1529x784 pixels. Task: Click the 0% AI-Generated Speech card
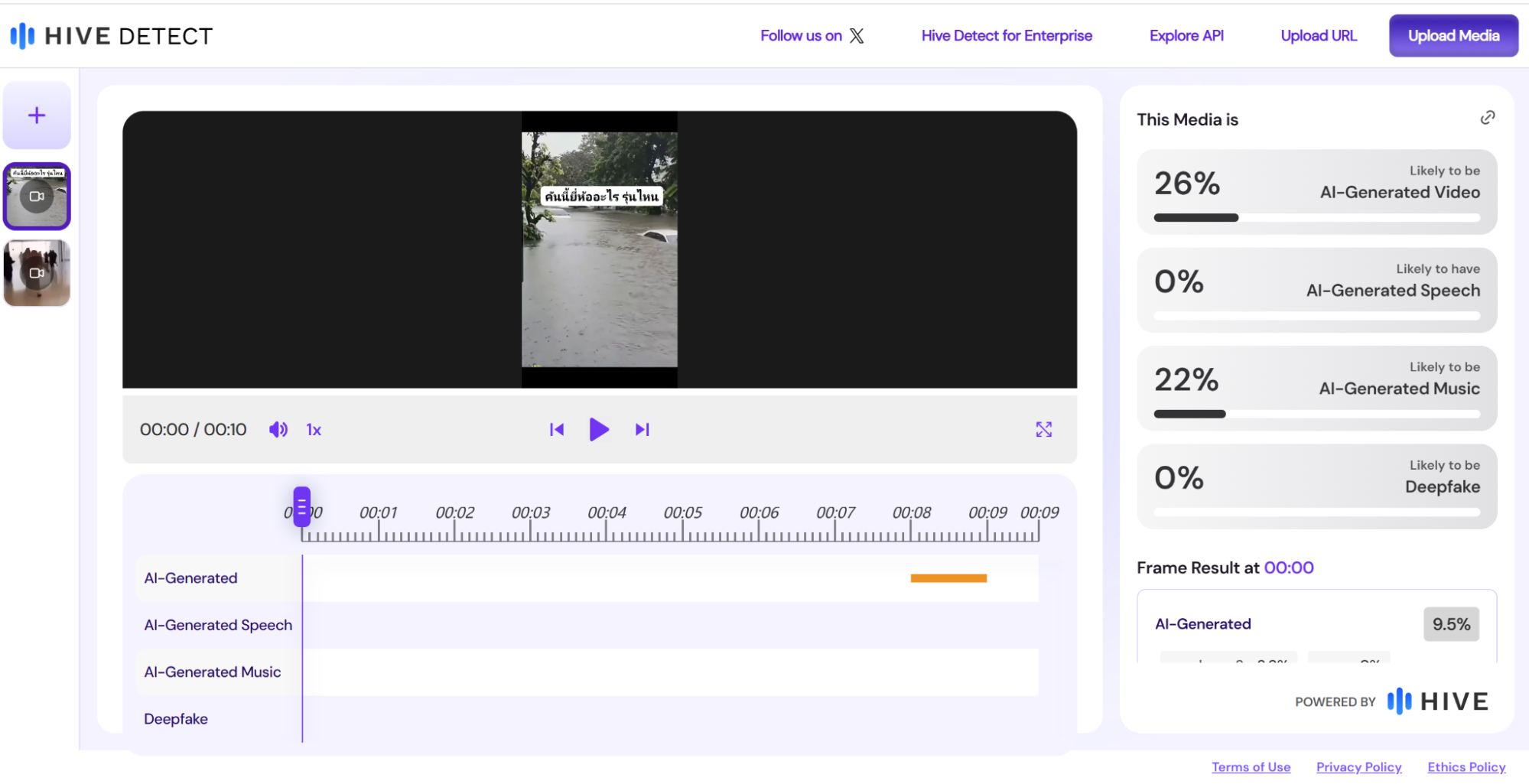coord(1316,290)
